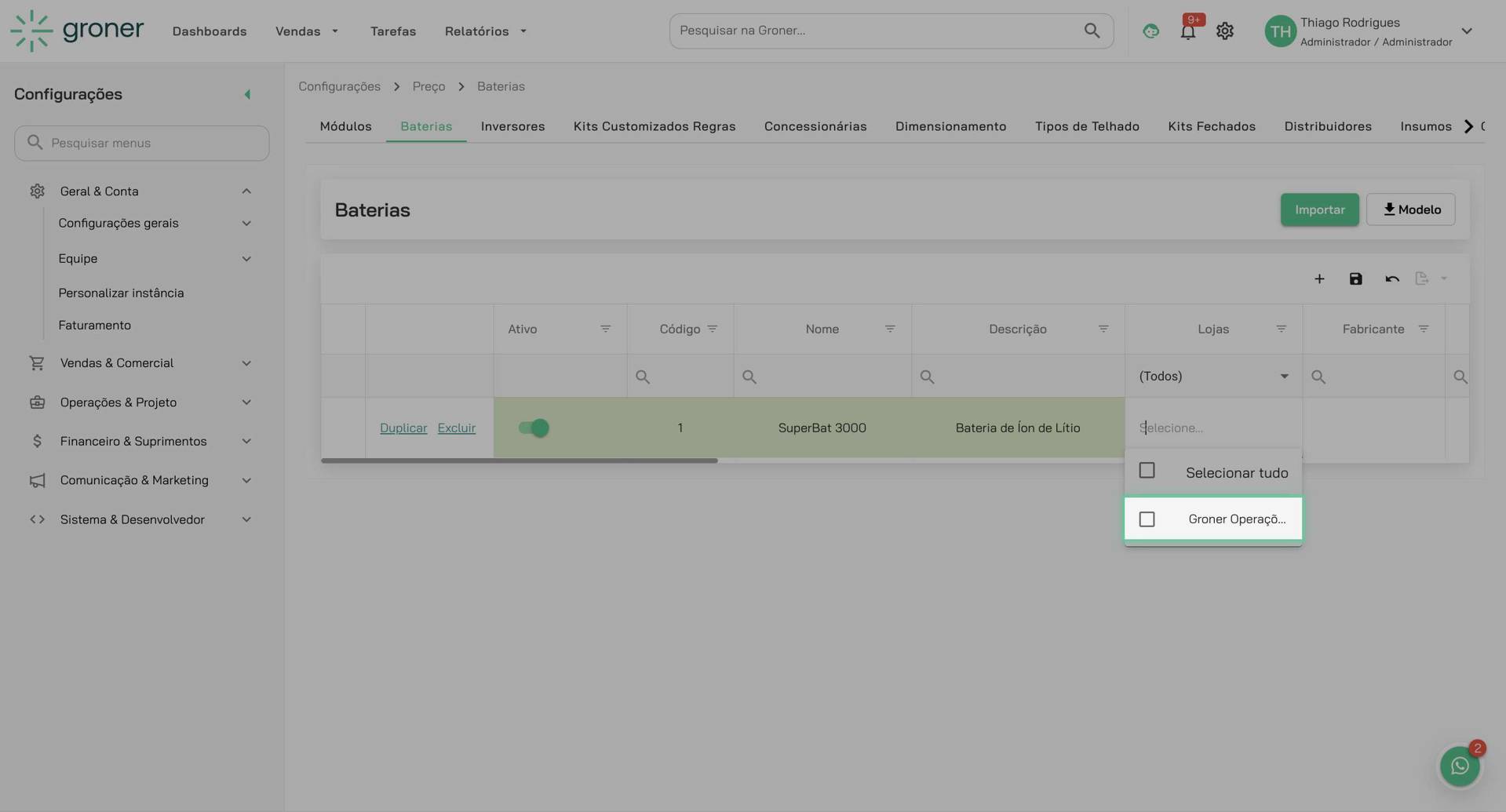
Task: Click the Pesquisar na Groner search field
Action: [879, 31]
